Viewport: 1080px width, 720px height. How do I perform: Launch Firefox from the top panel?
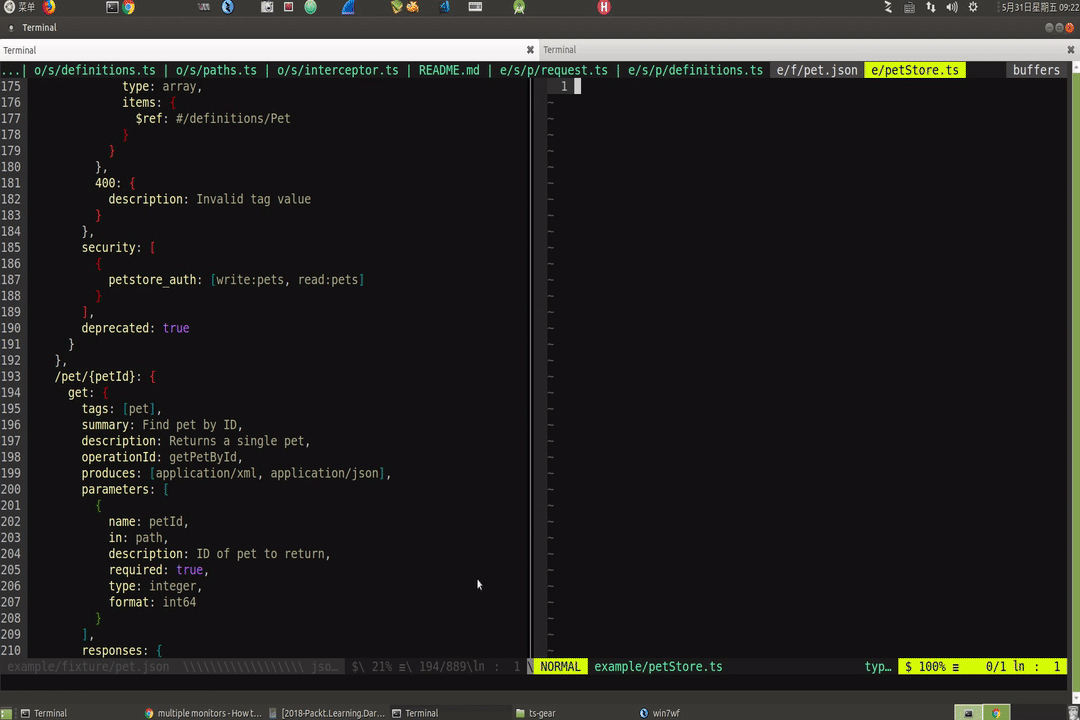[x=50, y=7]
